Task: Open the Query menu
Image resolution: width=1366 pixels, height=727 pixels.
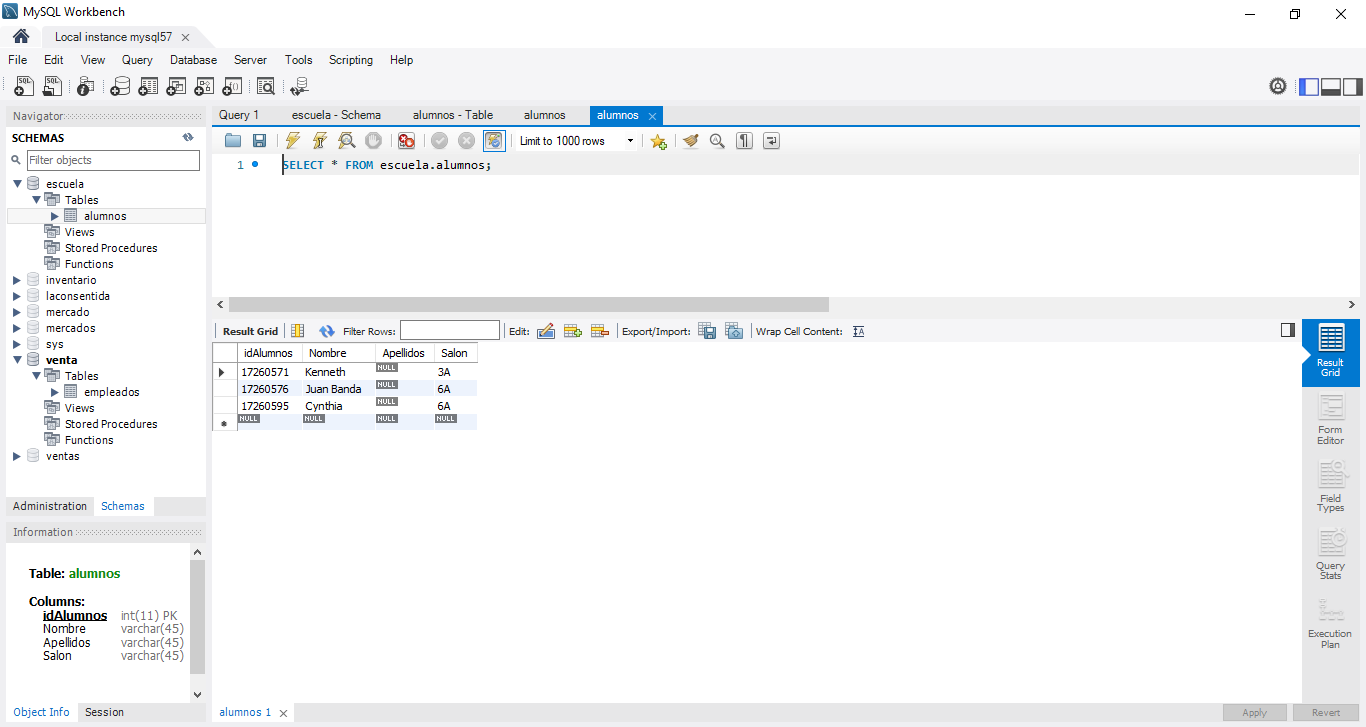Action: 137,60
